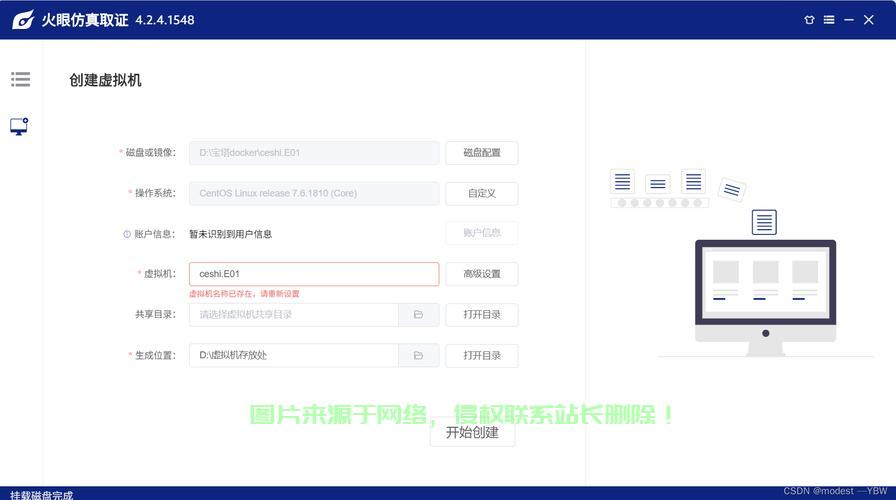Click the 操作系统 label
This screenshot has width=896, height=500.
click(x=155, y=193)
